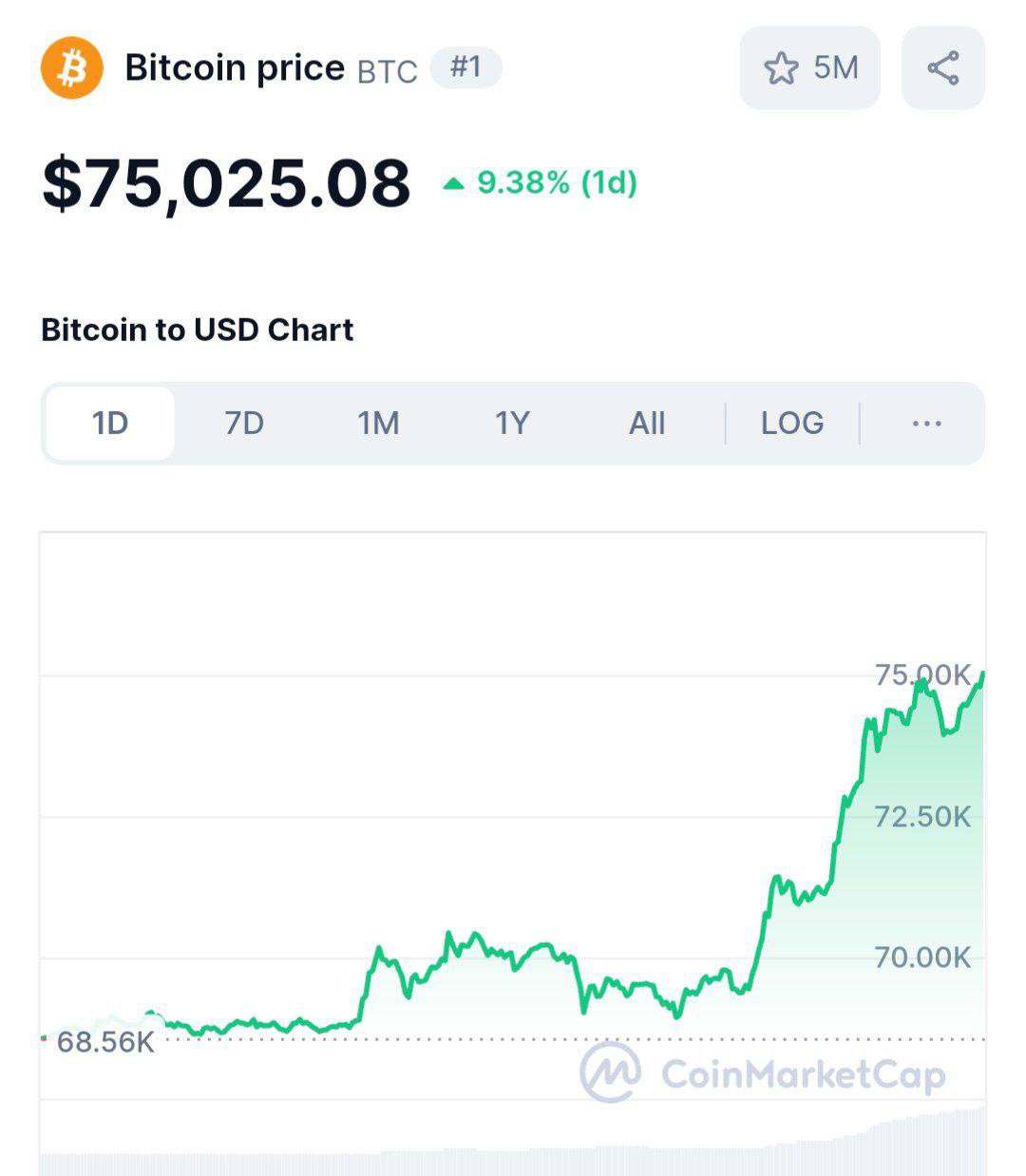The image size is (1026, 1176).
Task: Click the volume bars below chart
Action: [x=513, y=1145]
